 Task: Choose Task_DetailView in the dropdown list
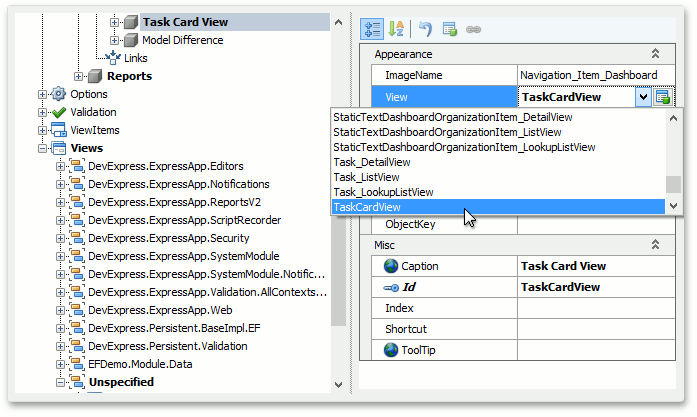coord(498,162)
